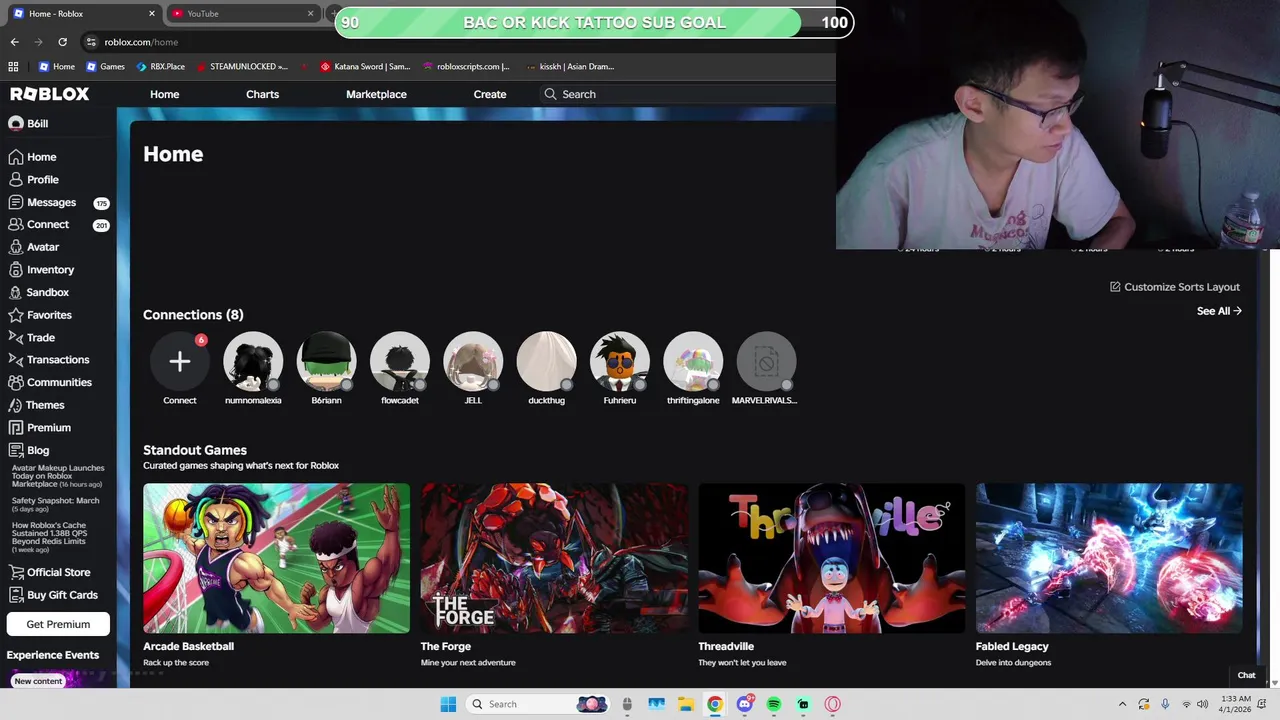Open Avatar in the sidebar
The image size is (1280, 720).
pos(33,247)
